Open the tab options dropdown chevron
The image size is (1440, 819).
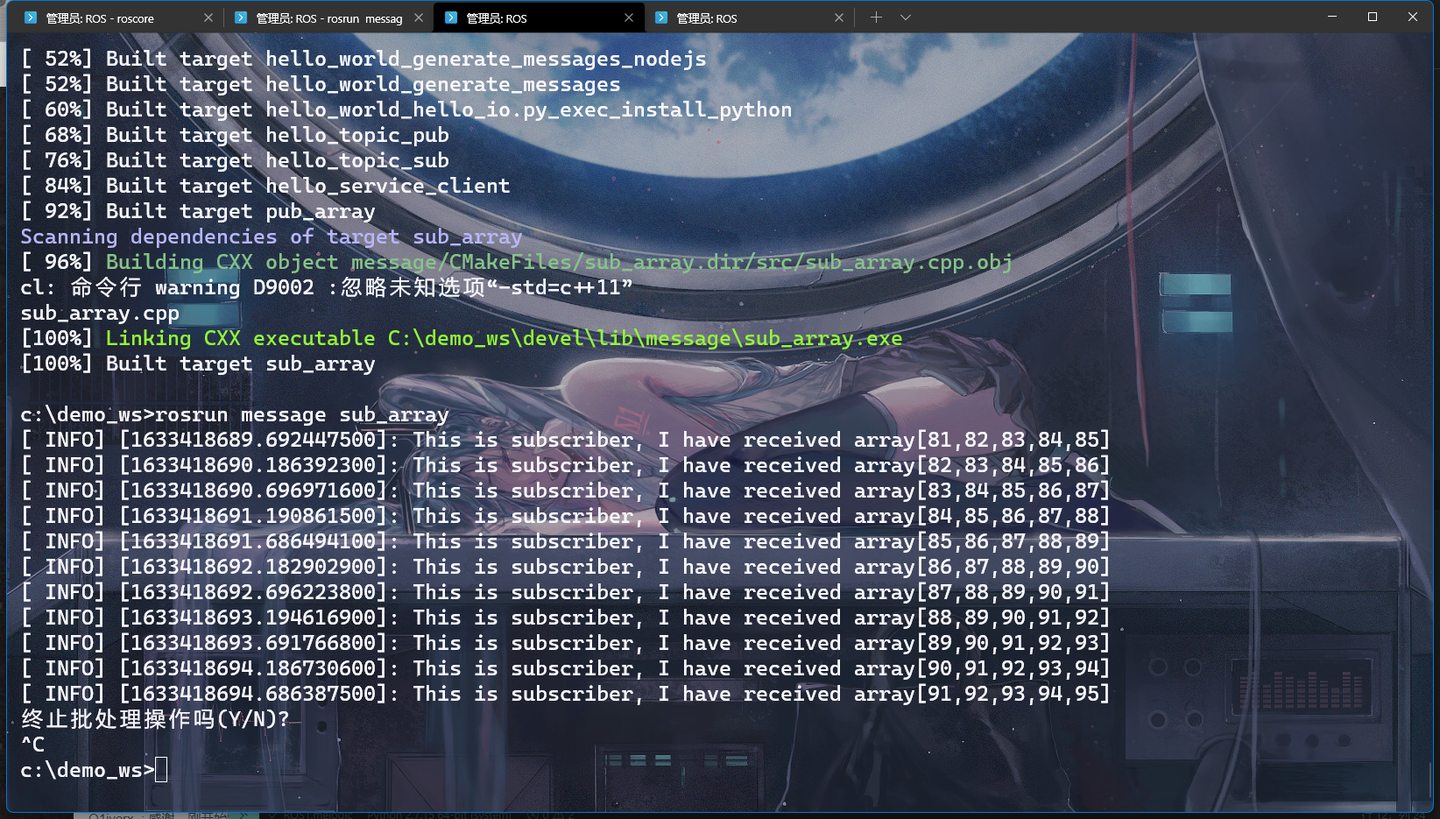tap(905, 17)
